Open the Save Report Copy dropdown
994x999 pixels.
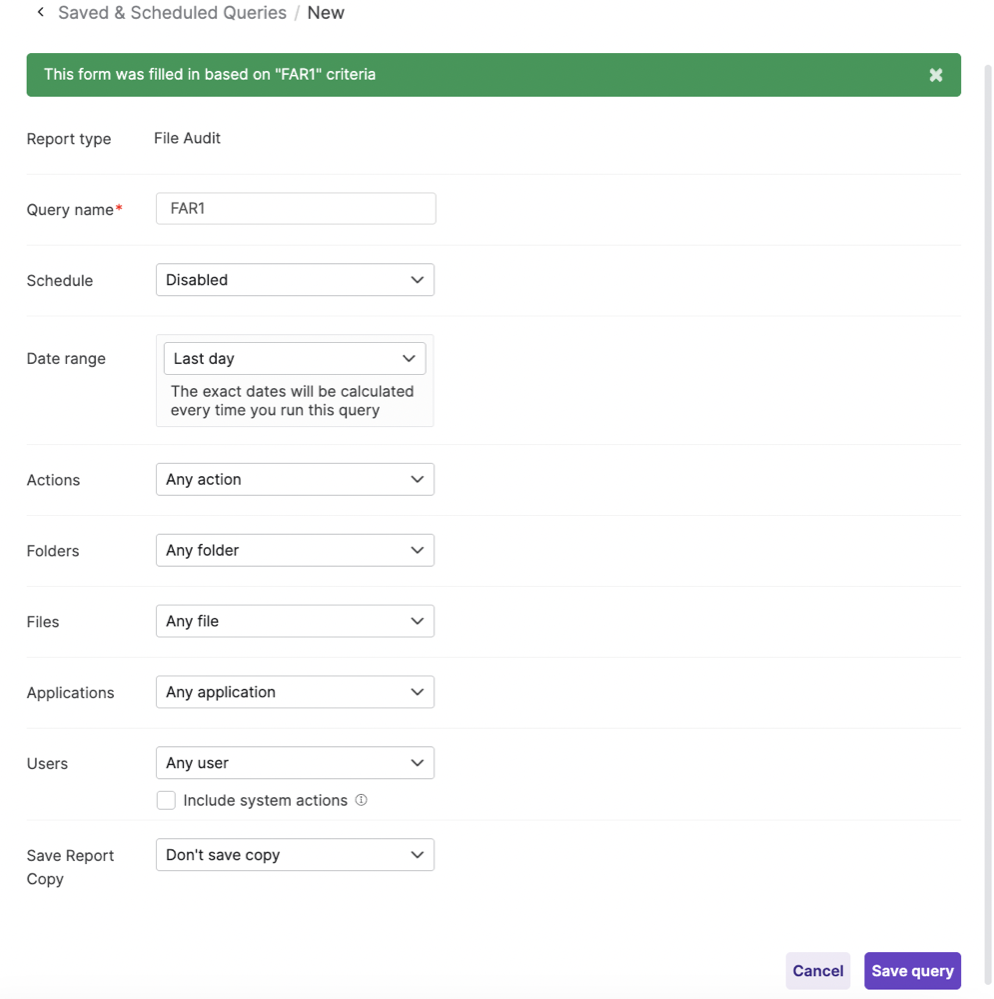(x=294, y=855)
